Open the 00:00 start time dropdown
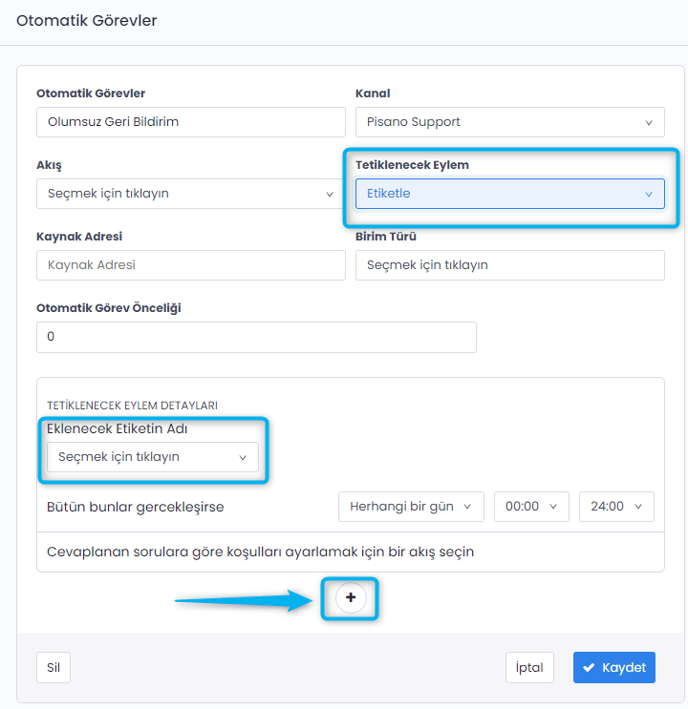Viewport: 688px width, 709px height. tap(531, 507)
